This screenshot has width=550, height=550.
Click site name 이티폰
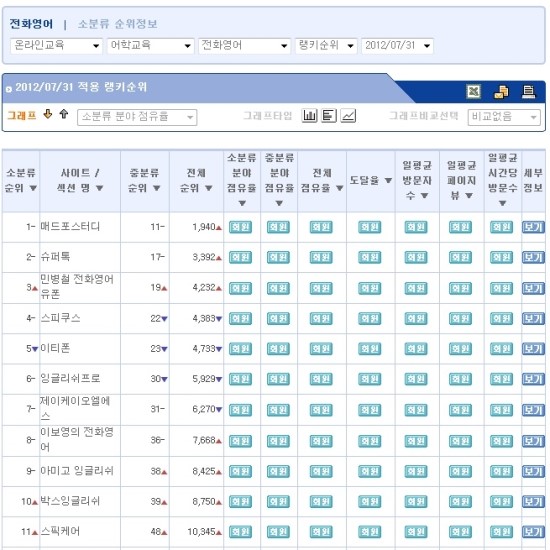pos(55,348)
